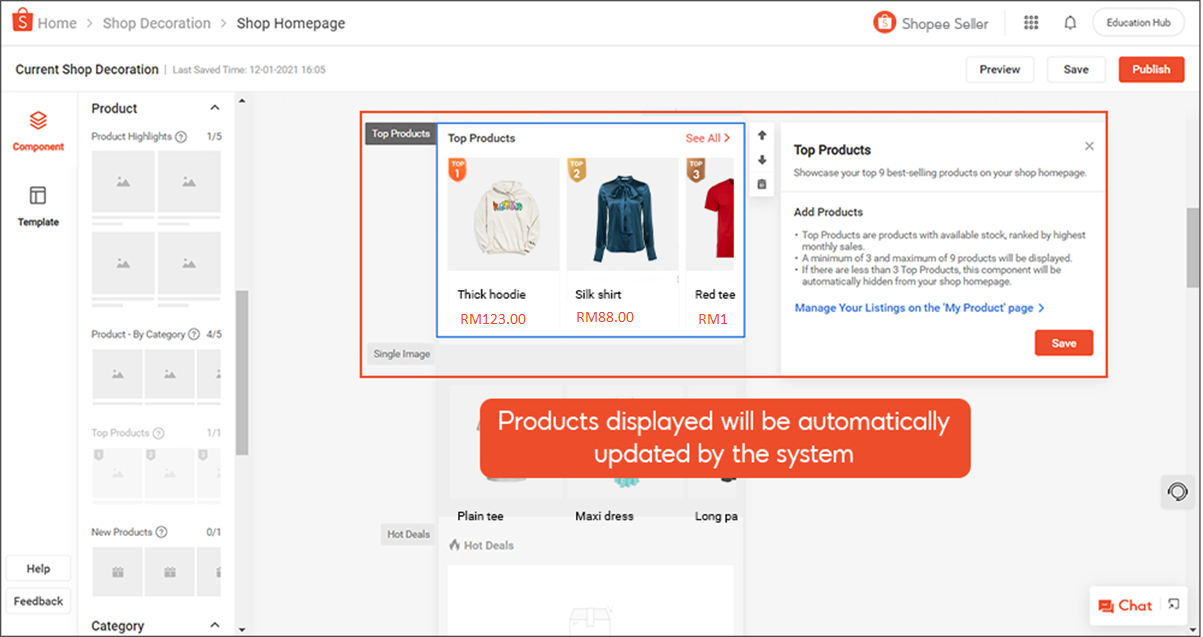Open the apps grid menu
Image resolution: width=1203 pixels, height=637 pixels.
tap(1030, 21)
